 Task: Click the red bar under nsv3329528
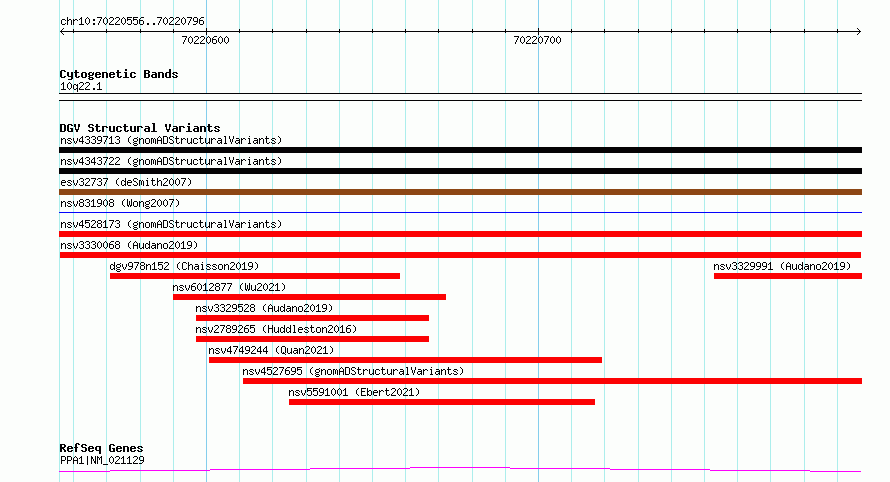[x=312, y=318]
